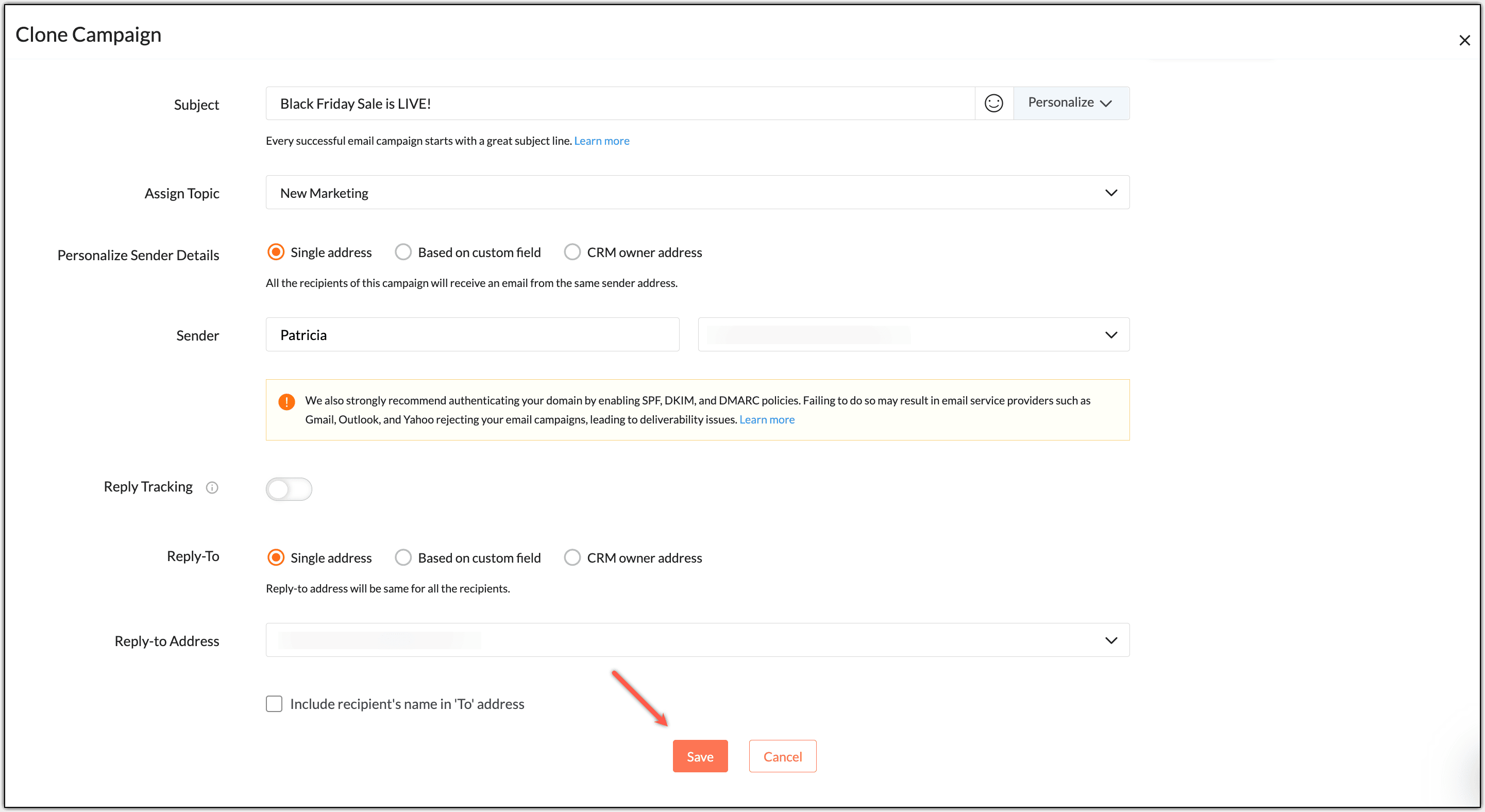Open subject line 'Learn more' link
Screen dimensions: 1485x812
(601, 141)
